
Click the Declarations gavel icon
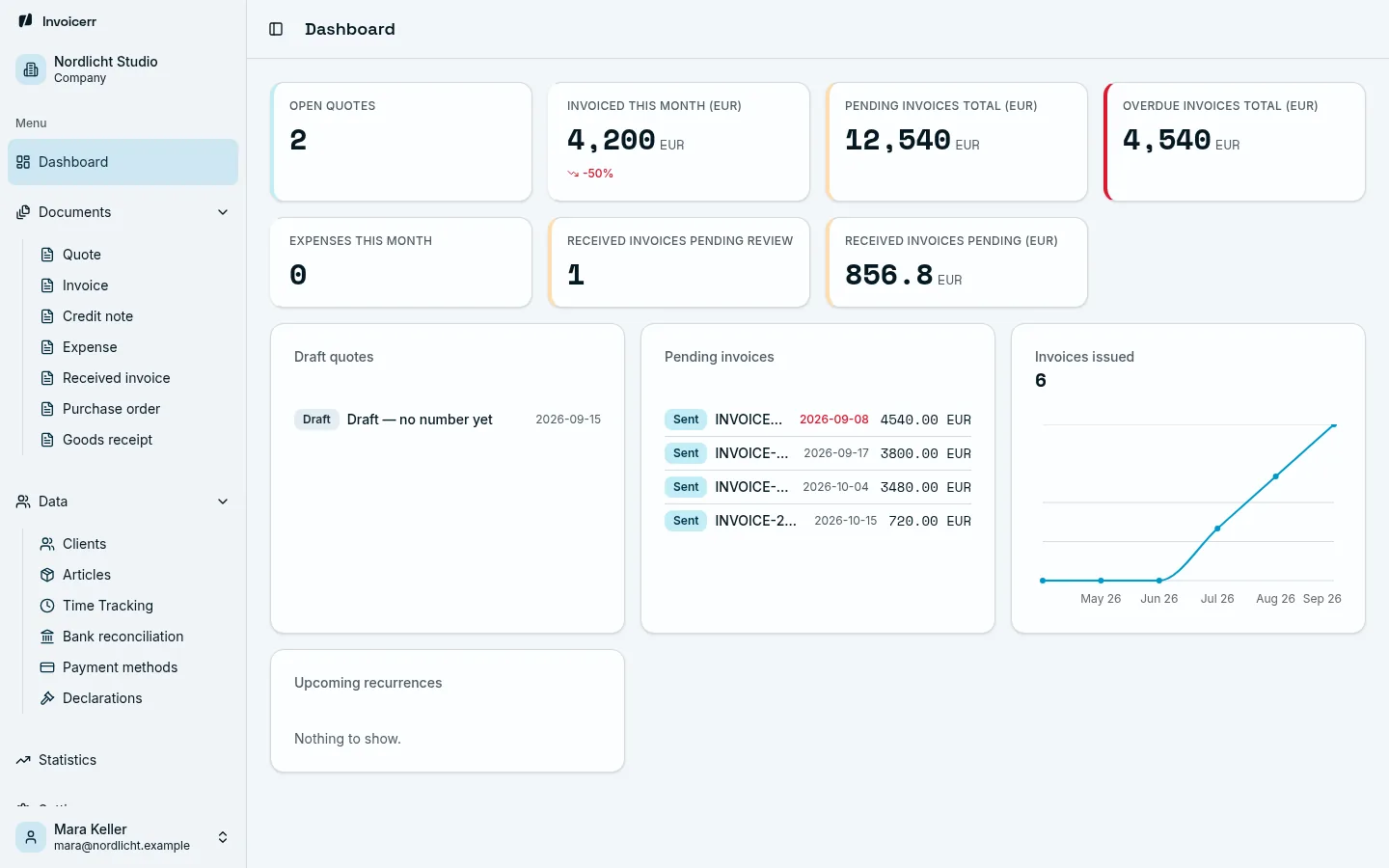[x=47, y=698]
